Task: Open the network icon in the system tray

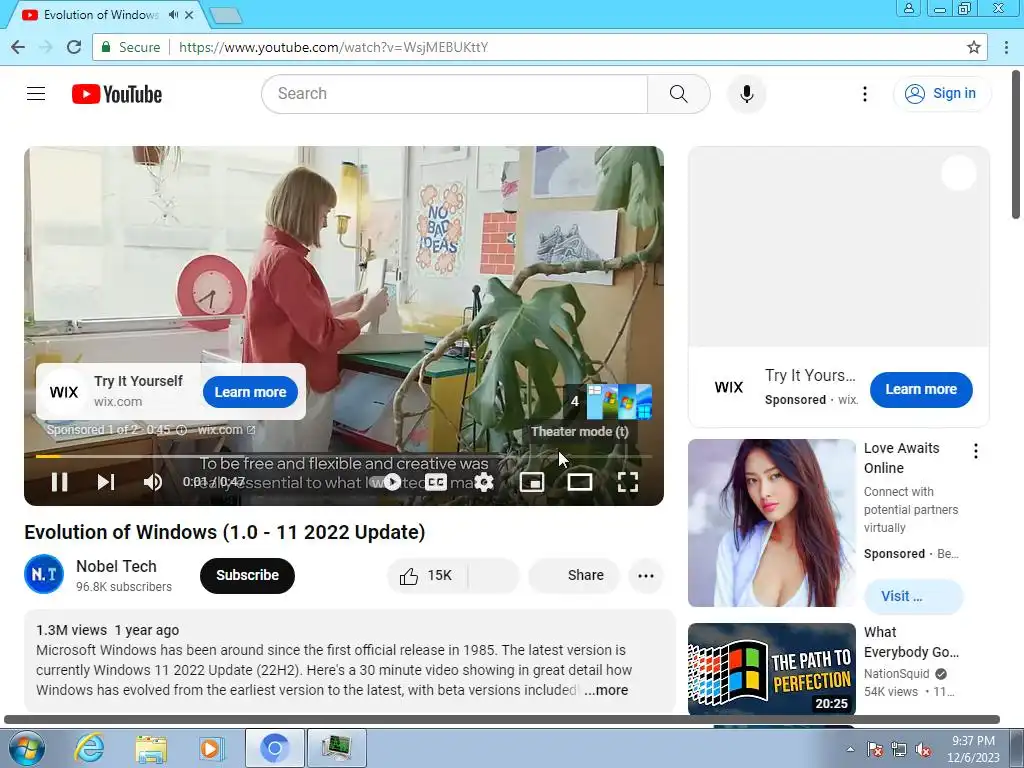Action: point(899,749)
